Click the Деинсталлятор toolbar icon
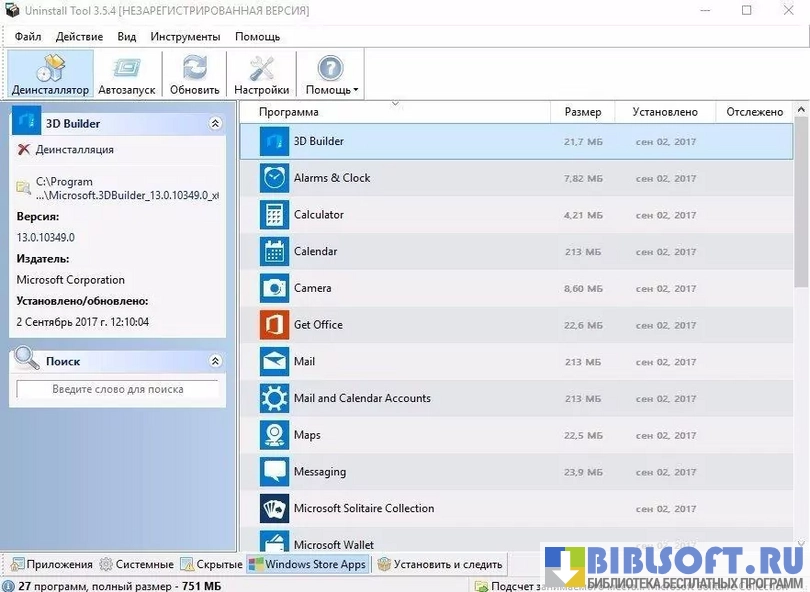 50,68
